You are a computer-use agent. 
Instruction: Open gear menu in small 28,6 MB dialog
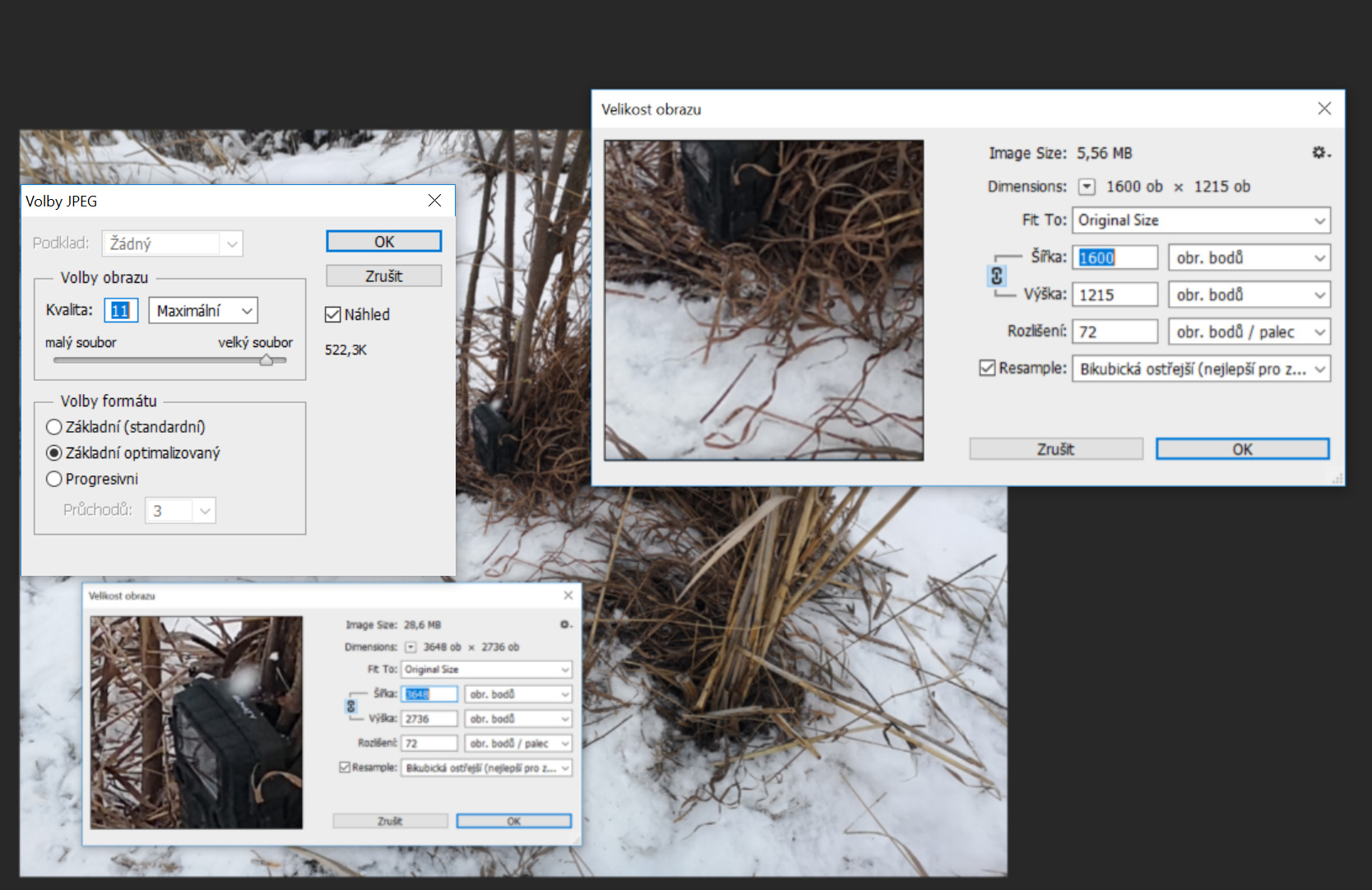click(565, 625)
